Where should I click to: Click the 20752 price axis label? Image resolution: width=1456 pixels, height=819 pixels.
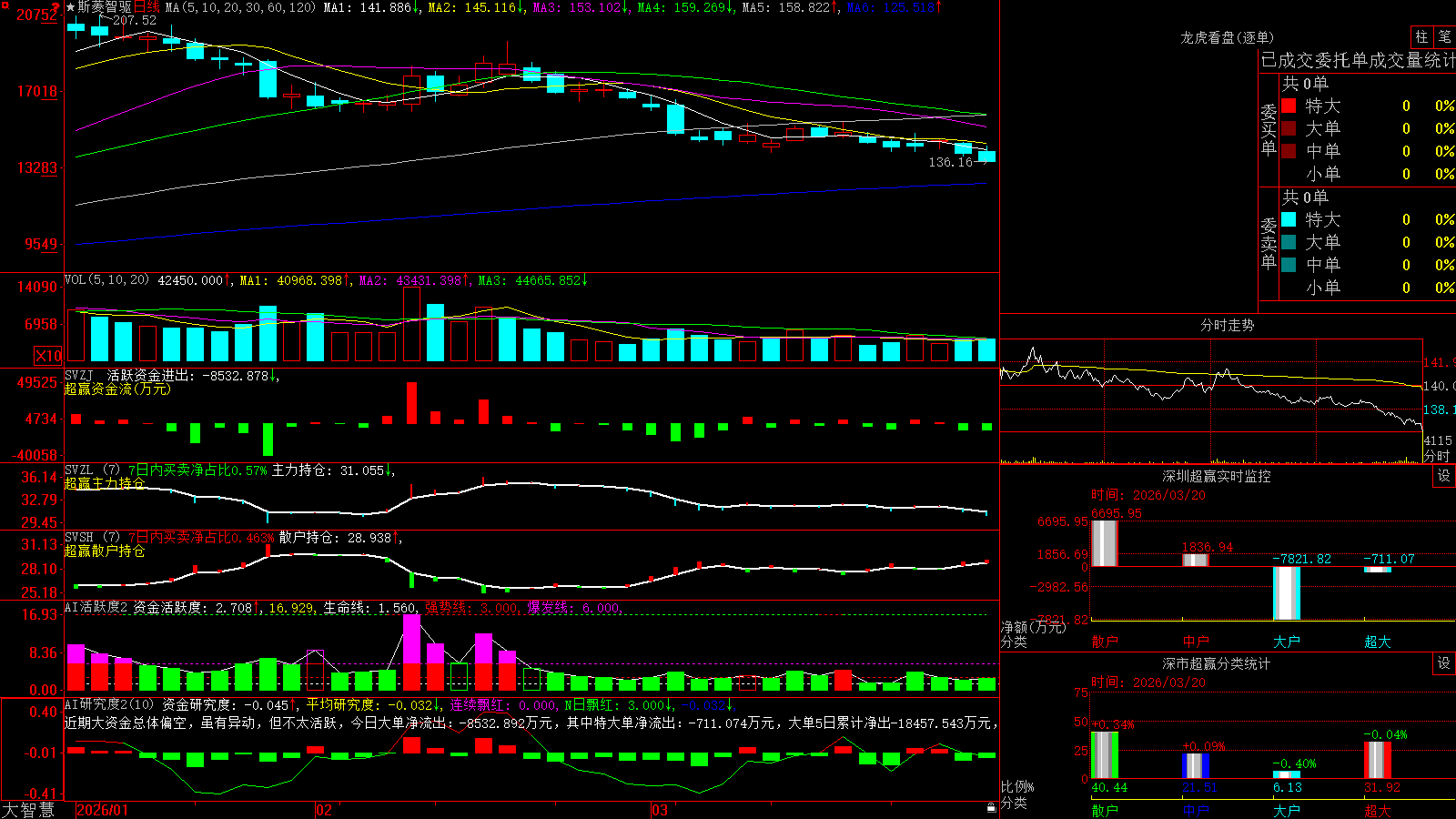[x=36, y=15]
